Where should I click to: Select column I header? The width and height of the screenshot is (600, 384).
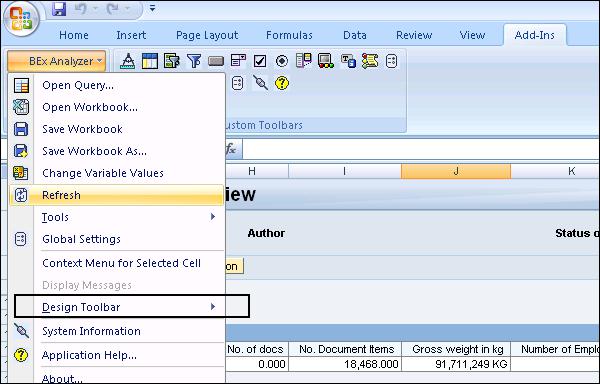click(x=344, y=171)
